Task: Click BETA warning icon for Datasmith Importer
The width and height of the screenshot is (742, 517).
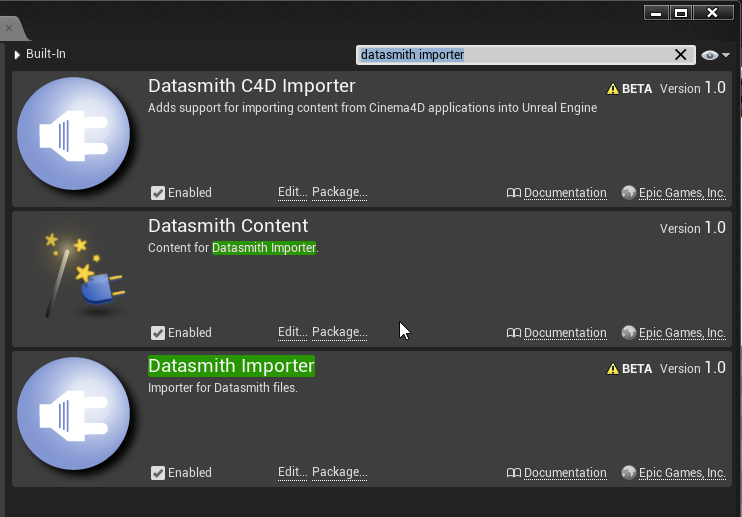Action: coord(613,369)
